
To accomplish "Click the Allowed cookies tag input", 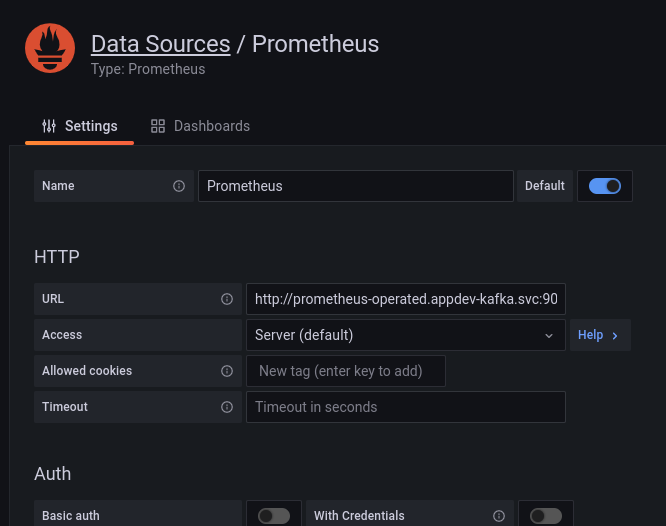I will tap(346, 371).
